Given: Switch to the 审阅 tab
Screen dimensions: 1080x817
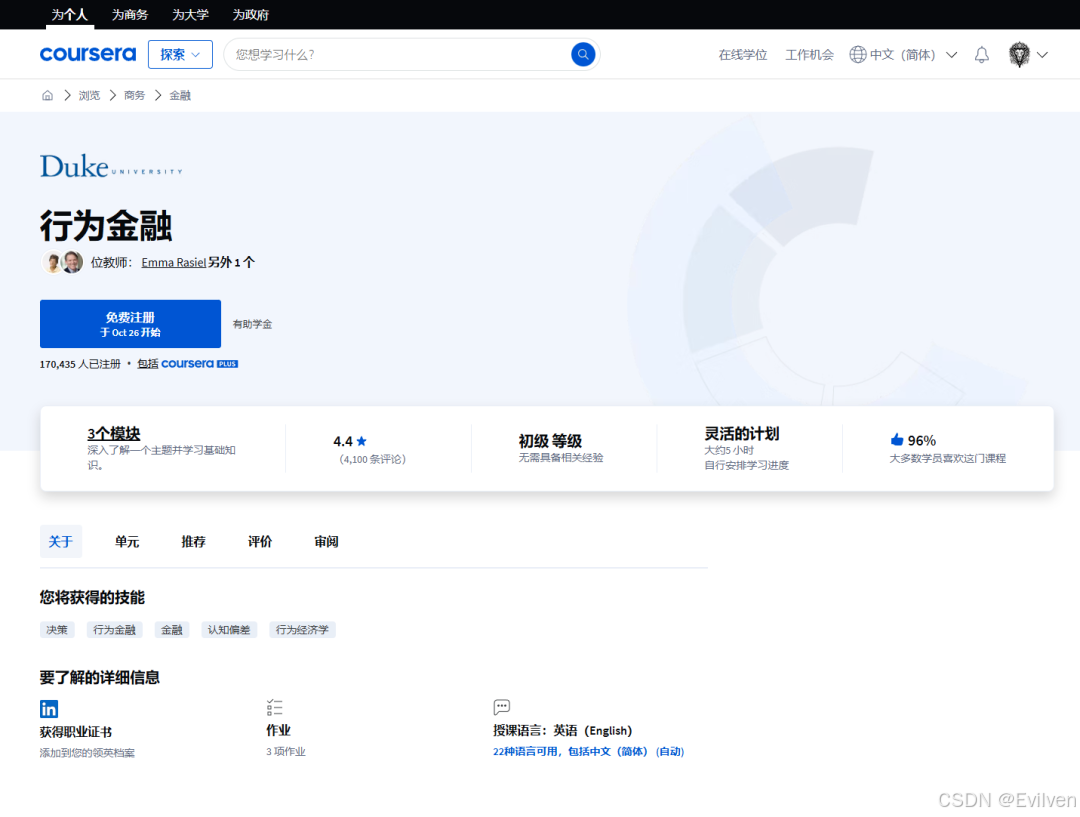Looking at the screenshot, I should click(x=326, y=541).
